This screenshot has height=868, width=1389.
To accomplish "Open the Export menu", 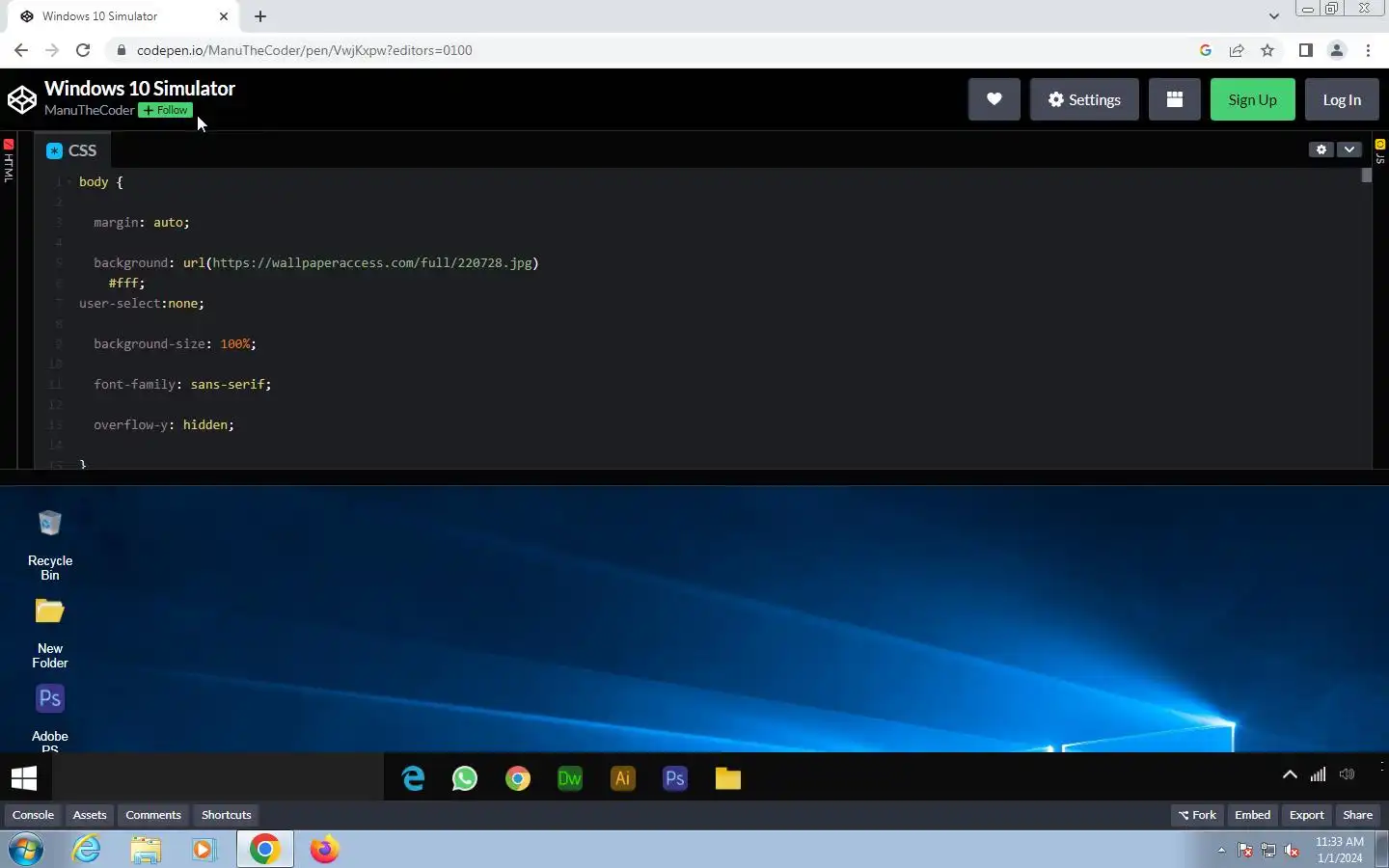I will pos(1307,815).
